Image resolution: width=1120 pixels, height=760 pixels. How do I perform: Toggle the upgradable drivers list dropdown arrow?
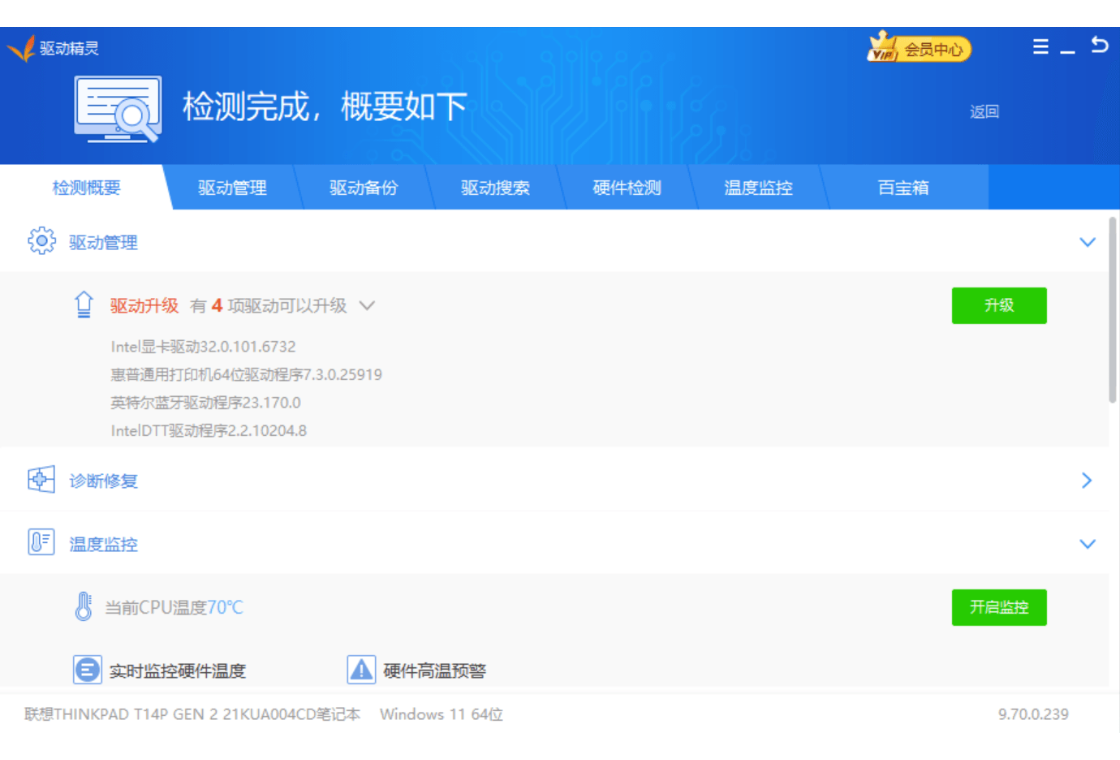click(367, 306)
